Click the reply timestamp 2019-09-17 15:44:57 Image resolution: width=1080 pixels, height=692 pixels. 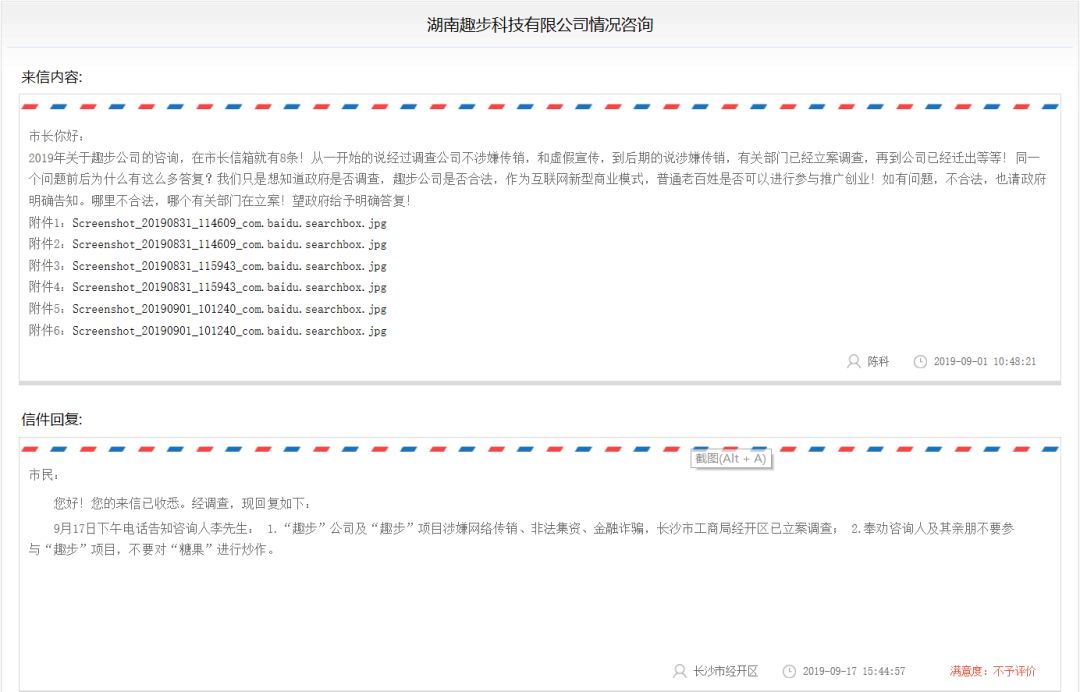854,671
